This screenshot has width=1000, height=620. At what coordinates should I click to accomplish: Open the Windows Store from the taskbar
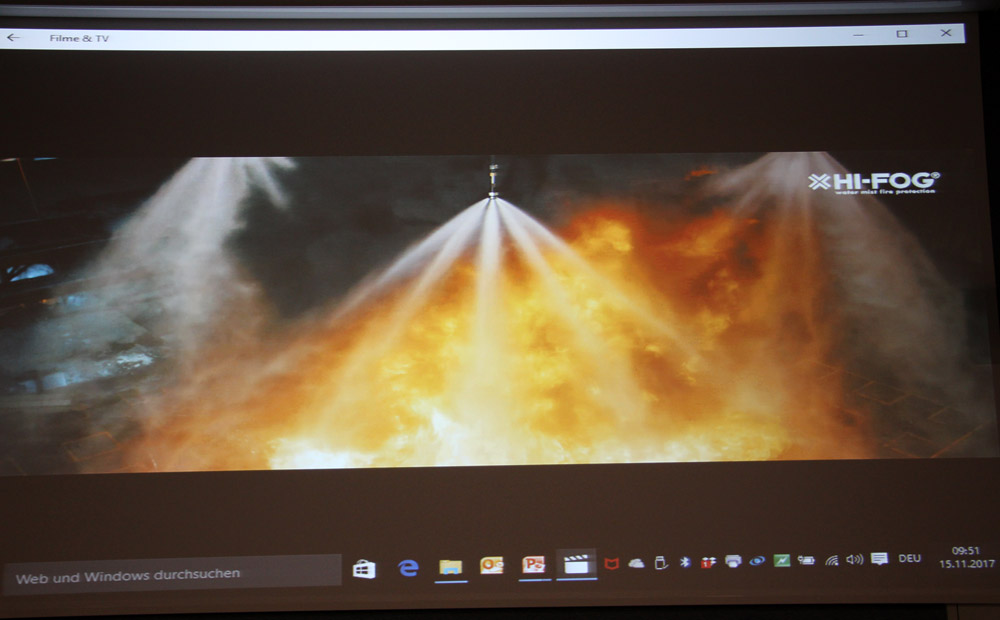point(364,568)
